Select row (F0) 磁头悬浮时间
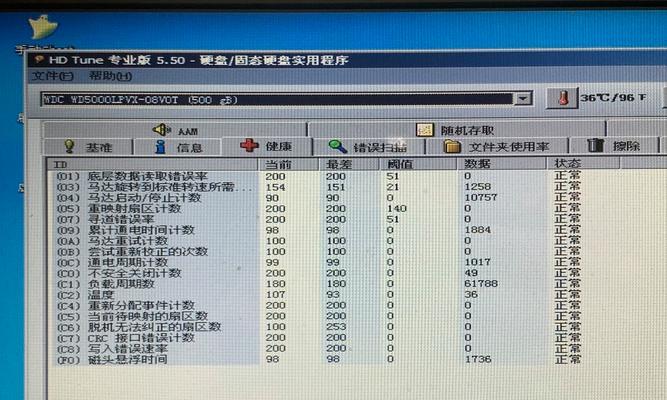Viewport: 667px width, 400px height. click(319, 359)
